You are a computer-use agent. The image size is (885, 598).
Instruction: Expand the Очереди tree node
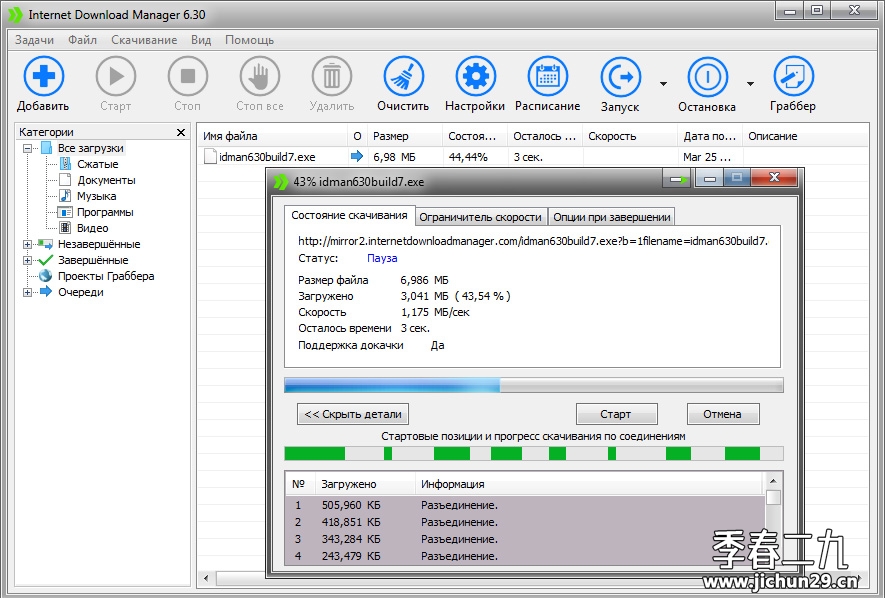click(x=27, y=292)
